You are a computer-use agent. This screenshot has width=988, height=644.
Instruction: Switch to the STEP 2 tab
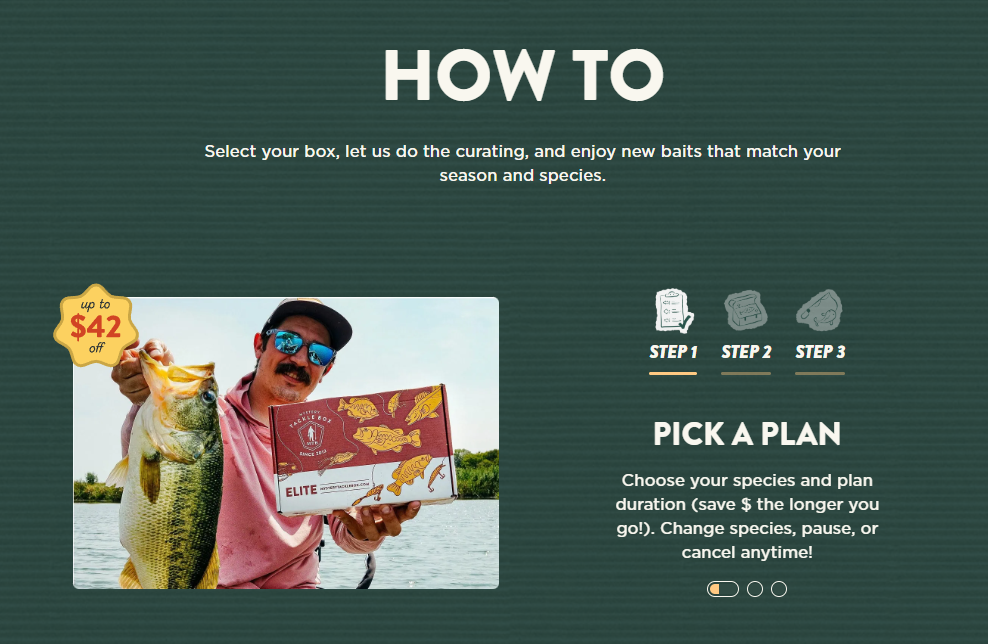tap(746, 352)
